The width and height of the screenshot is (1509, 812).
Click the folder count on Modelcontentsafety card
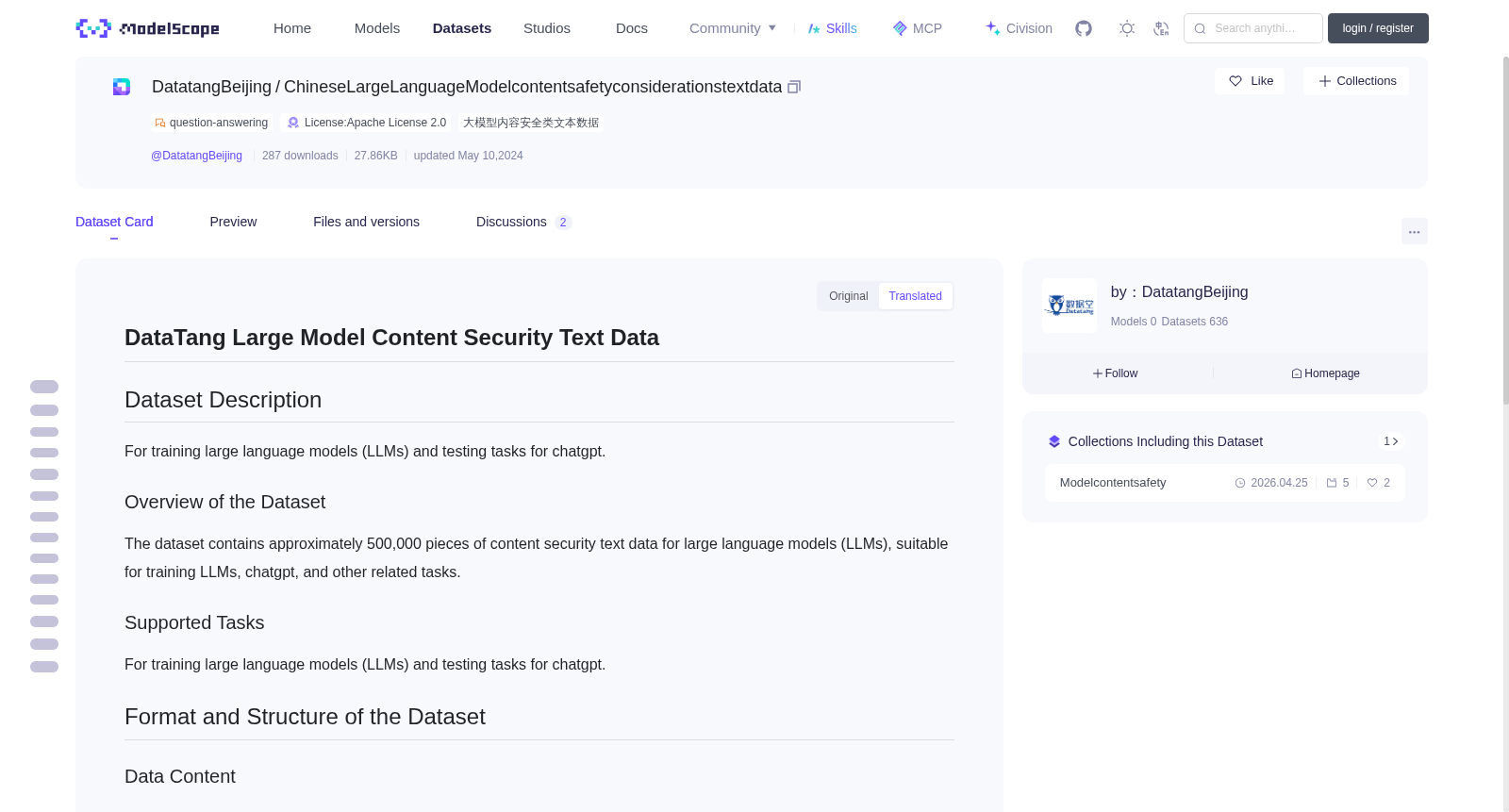pyautogui.click(x=1337, y=483)
